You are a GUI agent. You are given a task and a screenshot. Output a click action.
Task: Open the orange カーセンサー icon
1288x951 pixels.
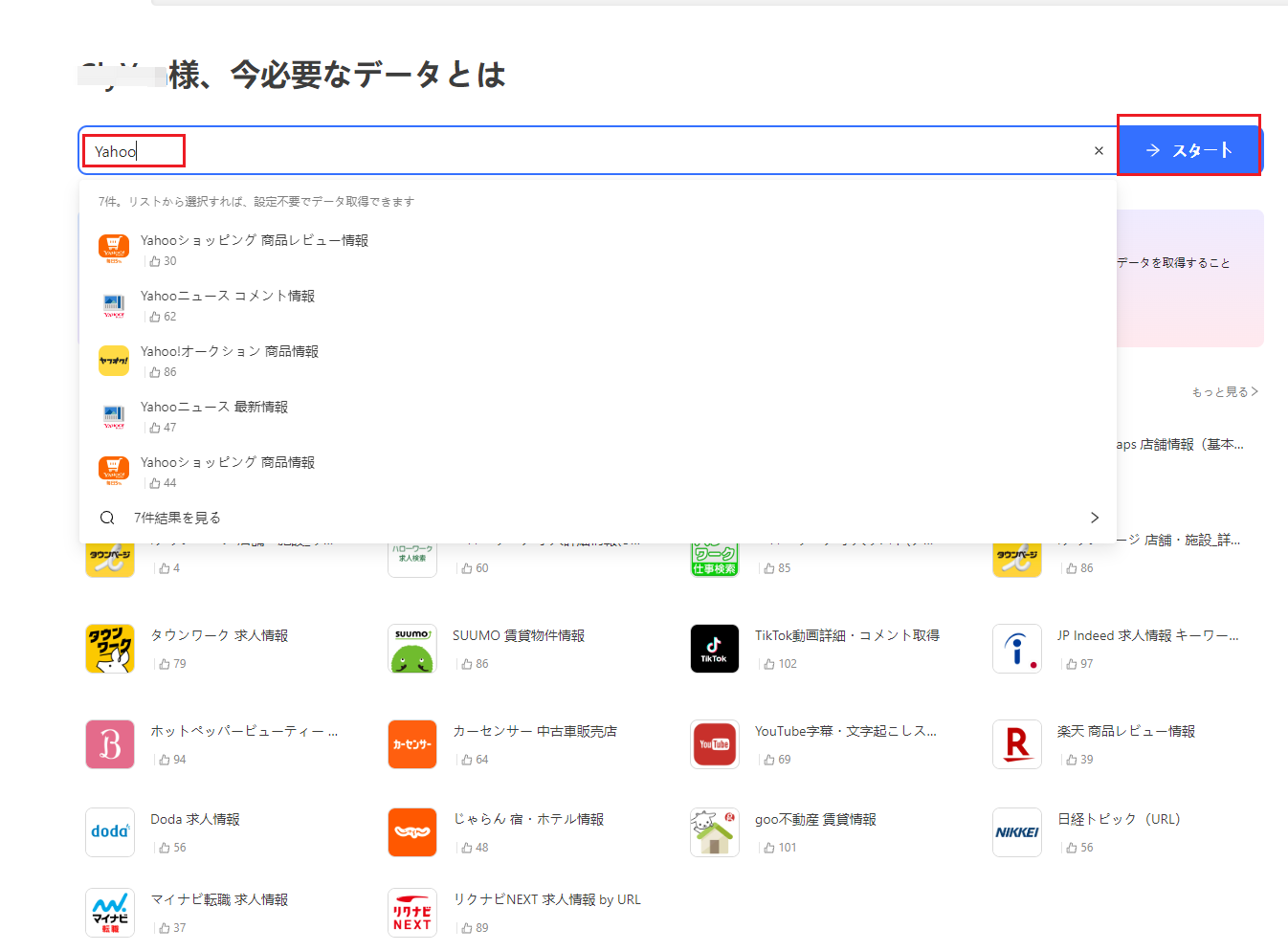(412, 744)
